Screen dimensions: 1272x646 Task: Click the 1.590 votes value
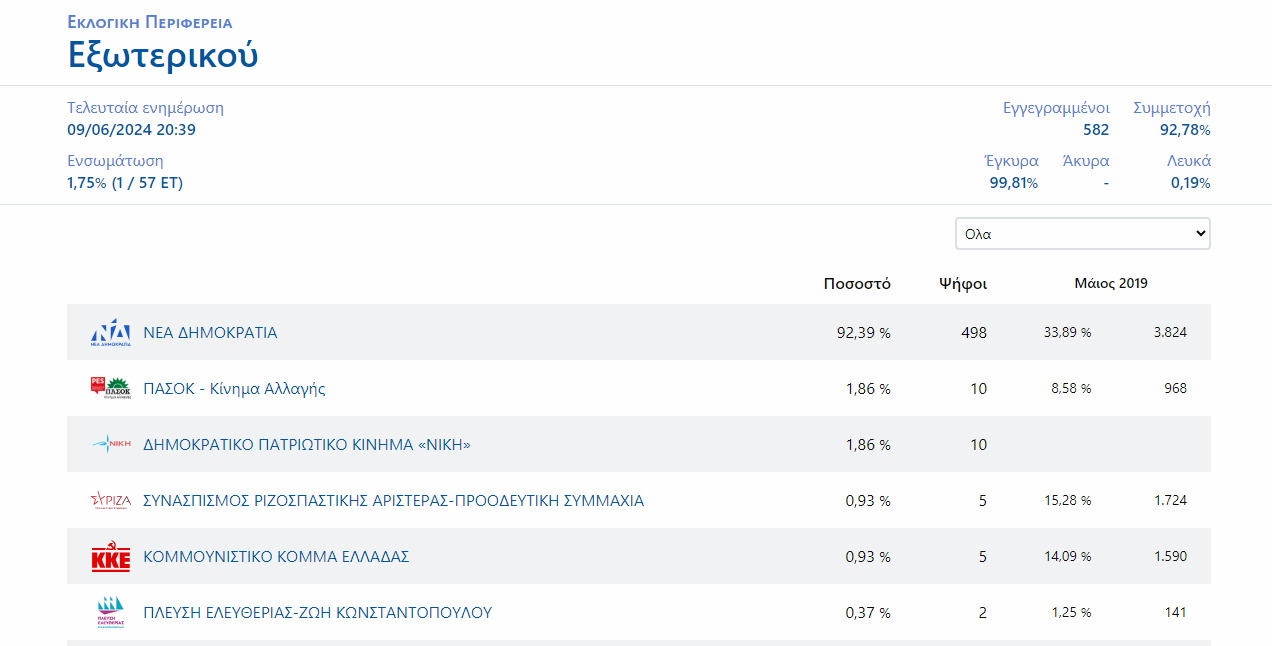[1170, 557]
